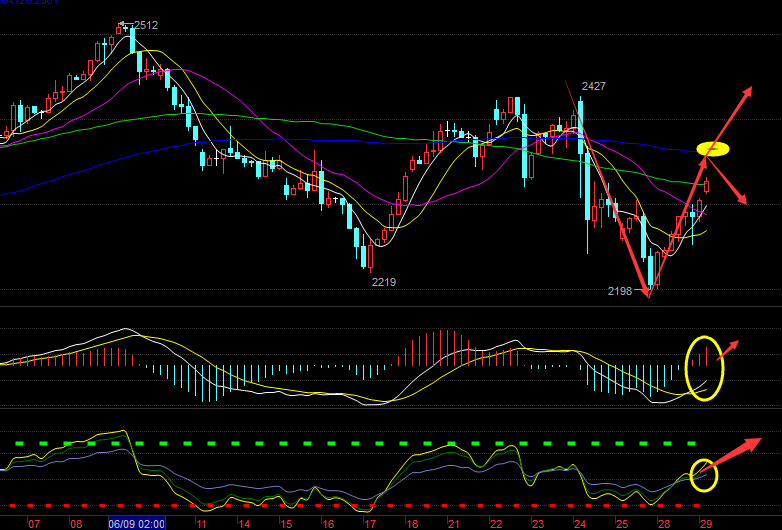
Task: Select the 2427 high price label
Action: pos(594,87)
